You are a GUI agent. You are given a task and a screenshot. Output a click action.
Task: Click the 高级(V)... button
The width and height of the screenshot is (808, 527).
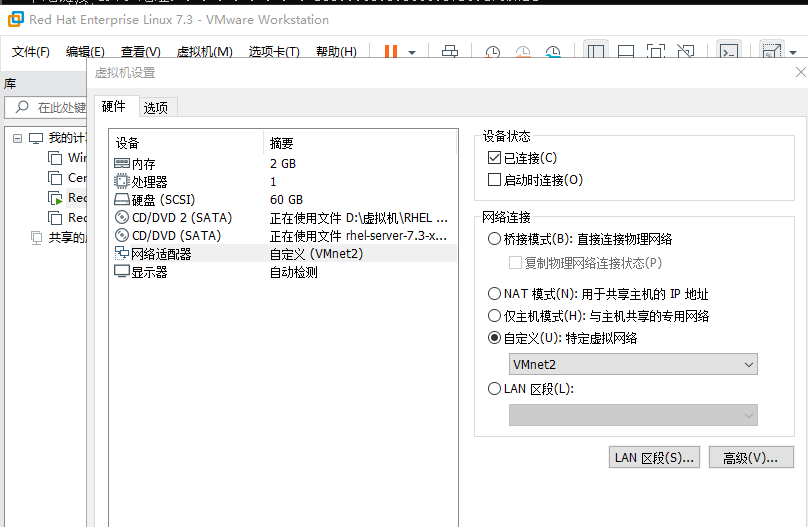751,457
